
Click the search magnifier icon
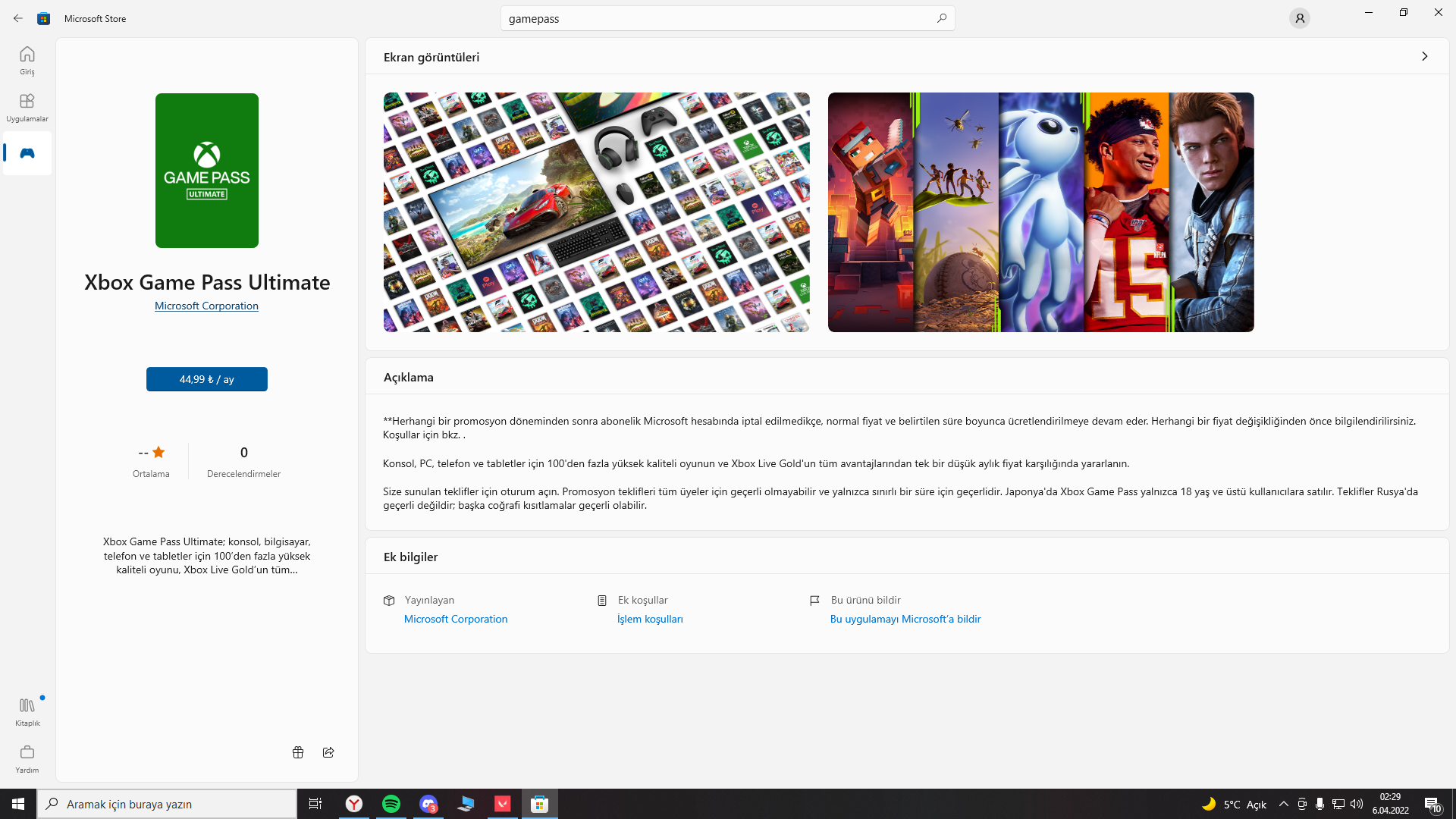pyautogui.click(x=941, y=18)
